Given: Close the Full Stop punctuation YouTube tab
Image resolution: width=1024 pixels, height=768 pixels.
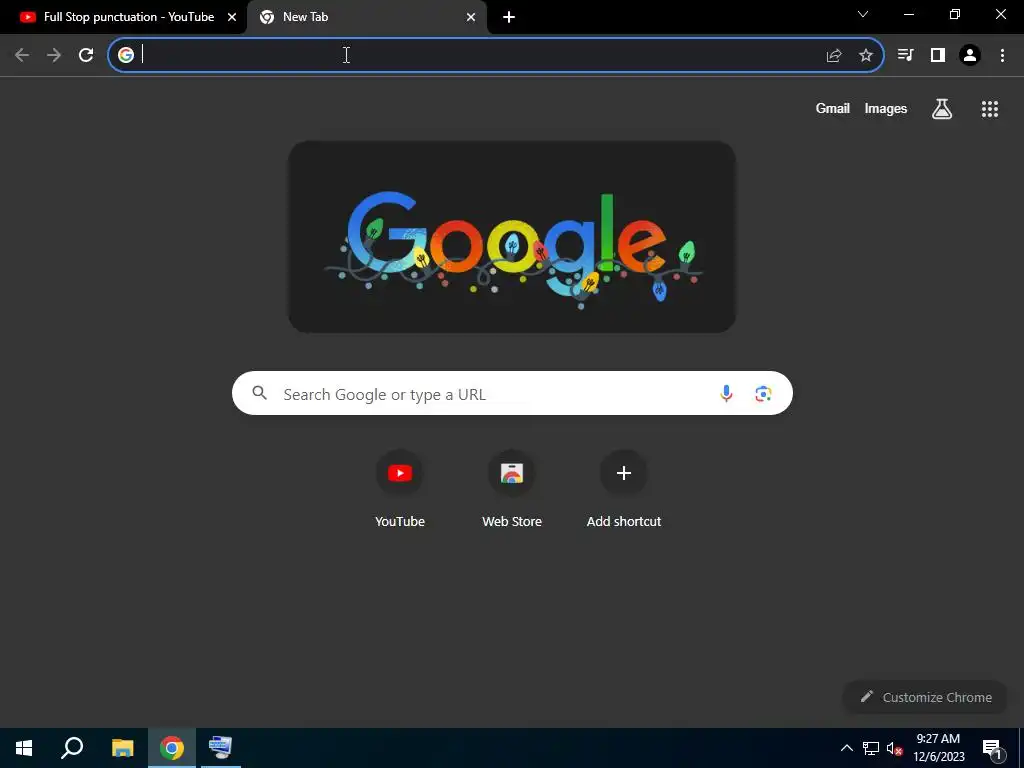Looking at the screenshot, I should [232, 17].
